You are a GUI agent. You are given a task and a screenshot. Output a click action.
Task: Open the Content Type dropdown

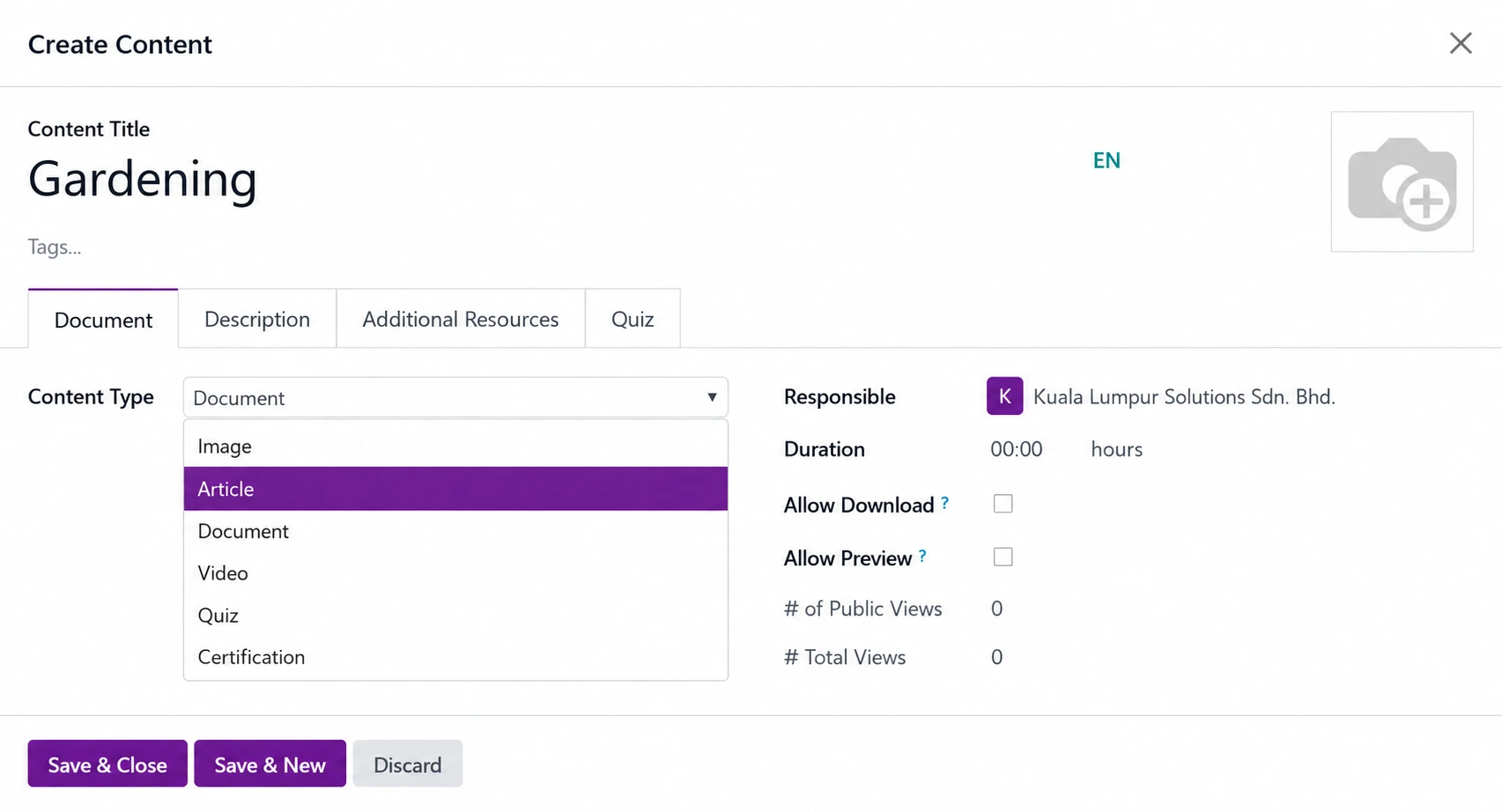(455, 397)
